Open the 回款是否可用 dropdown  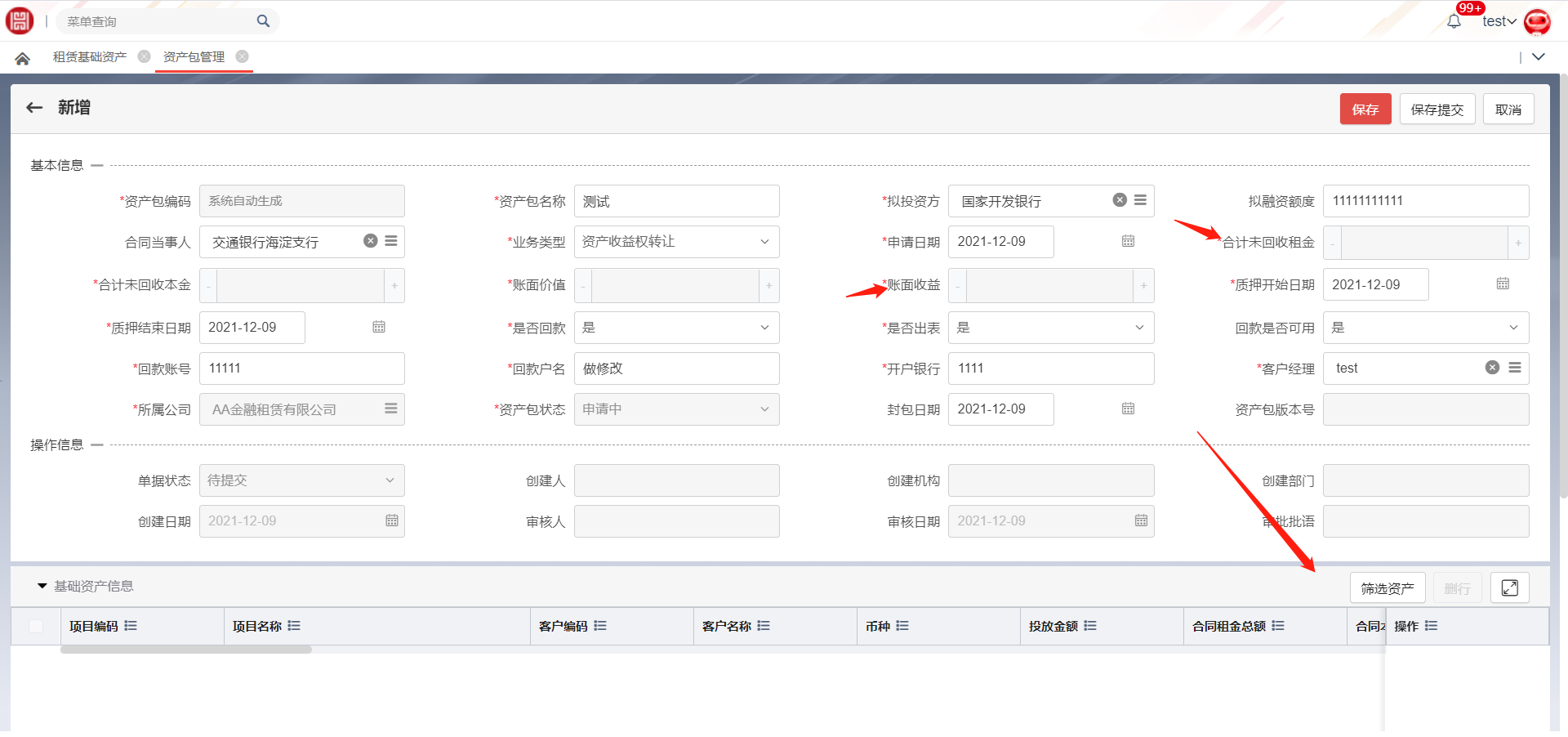[x=1426, y=328]
